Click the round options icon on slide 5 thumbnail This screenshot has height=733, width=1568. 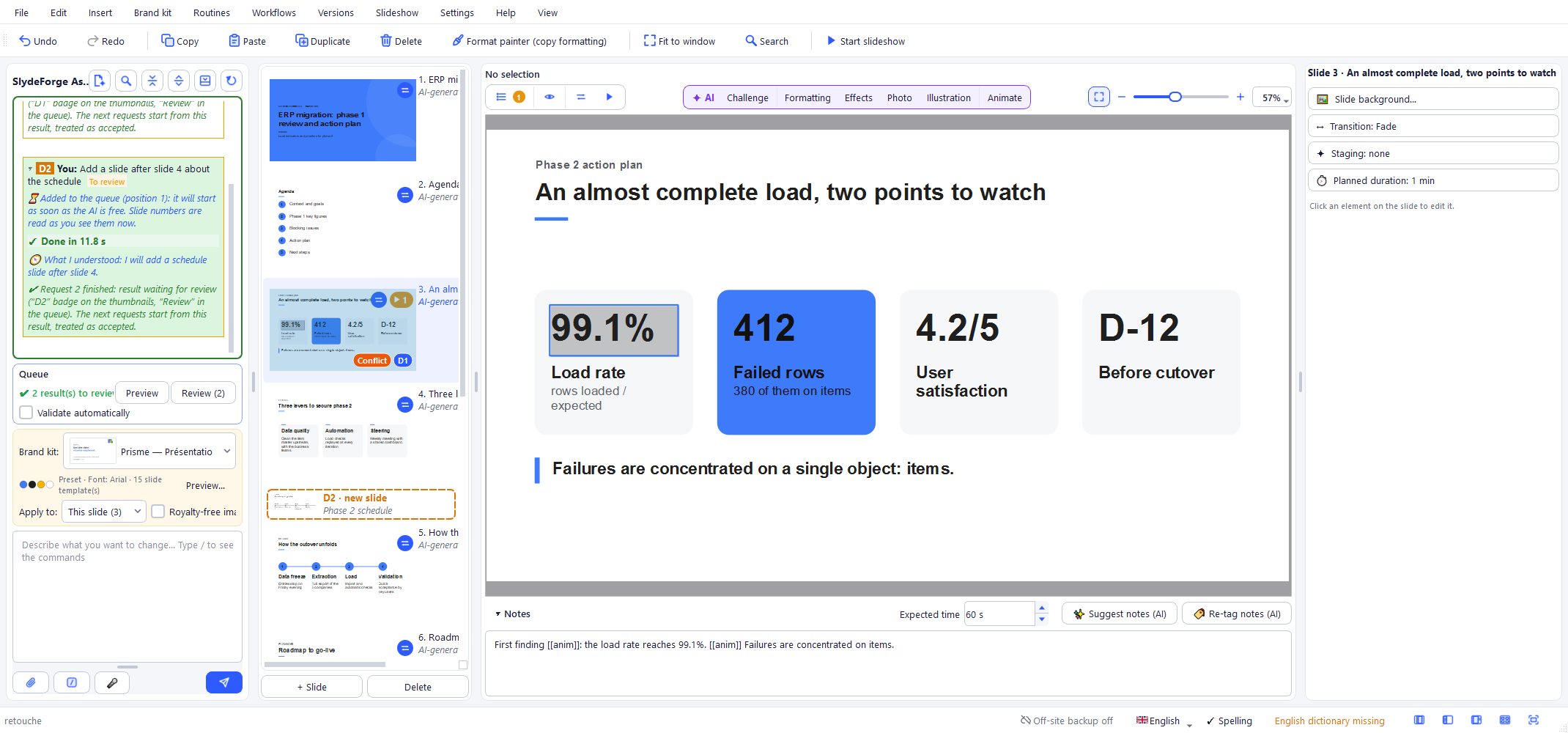click(x=404, y=543)
